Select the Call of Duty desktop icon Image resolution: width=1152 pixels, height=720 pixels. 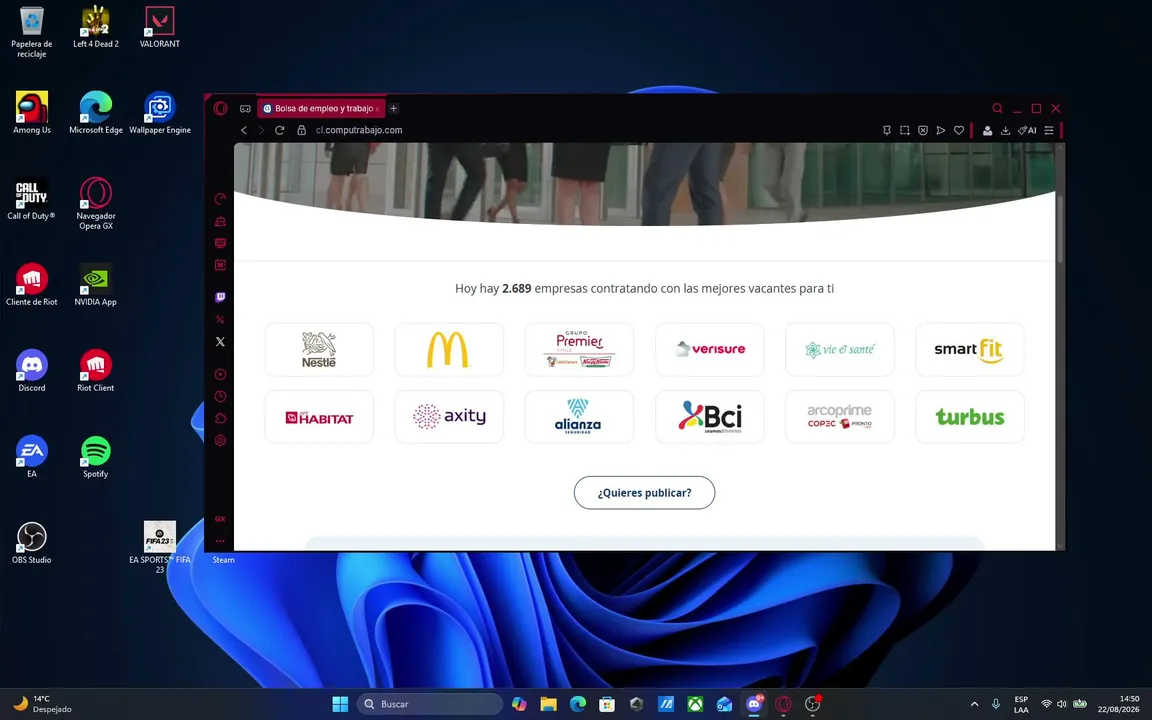pos(32,198)
